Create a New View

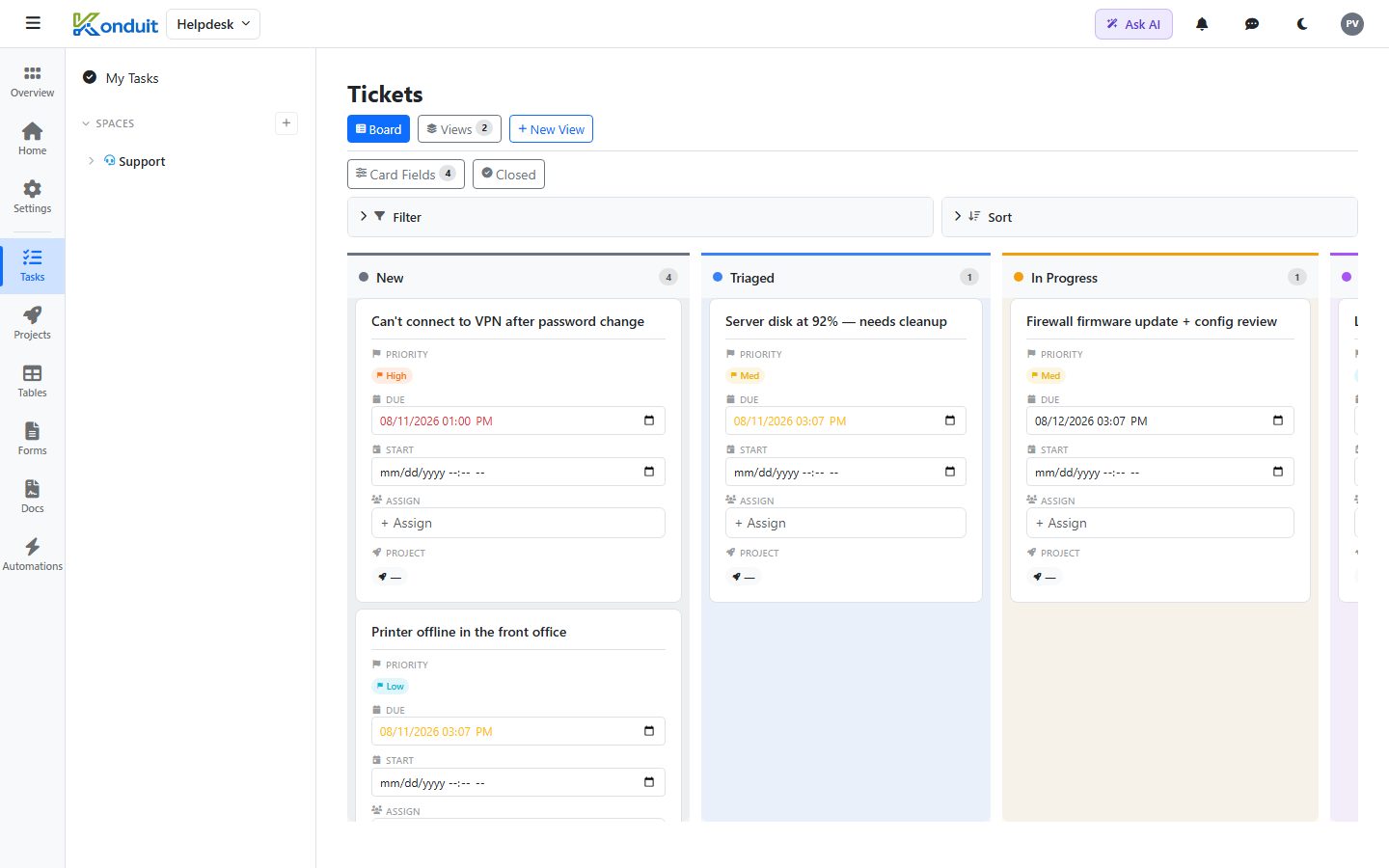click(x=551, y=129)
